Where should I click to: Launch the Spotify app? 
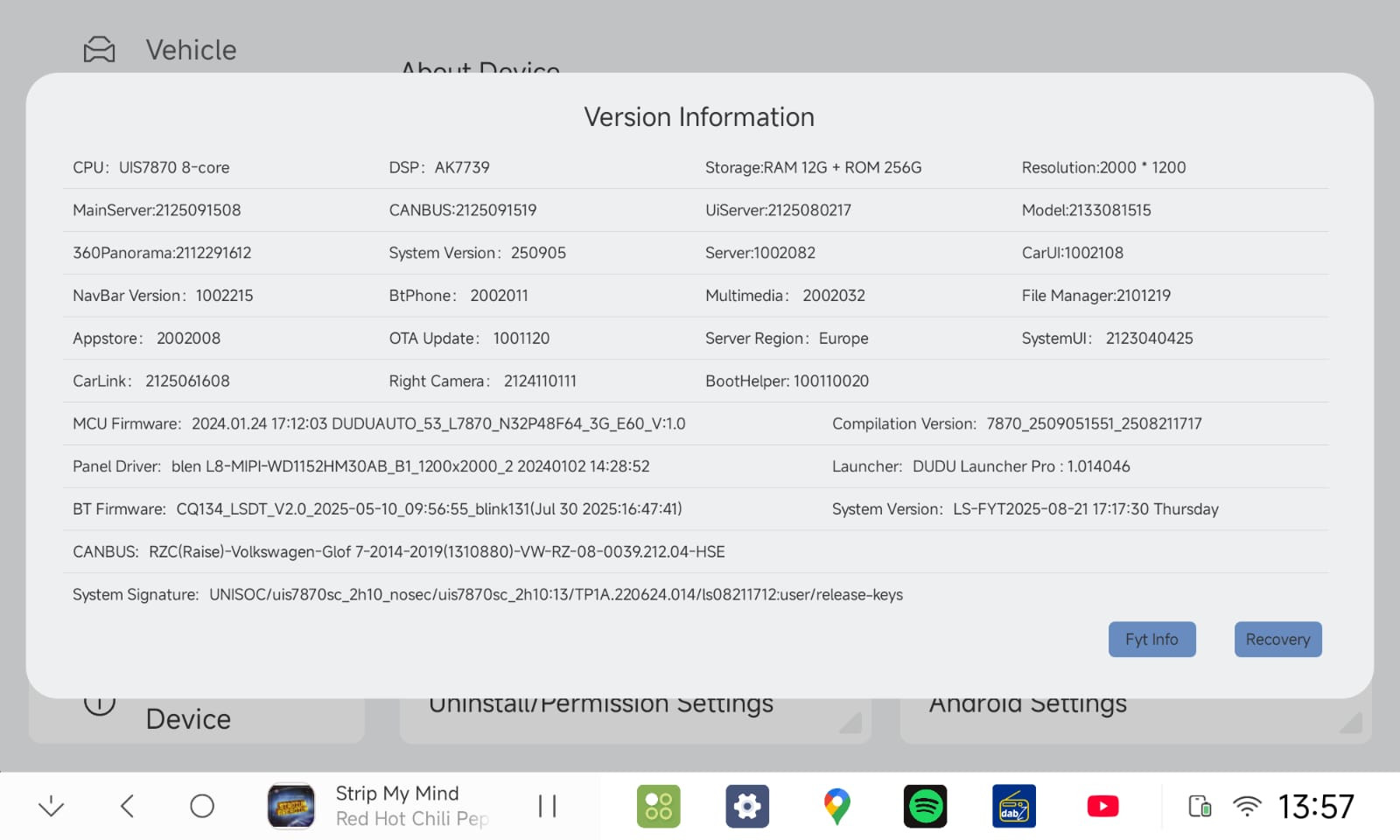[925, 806]
